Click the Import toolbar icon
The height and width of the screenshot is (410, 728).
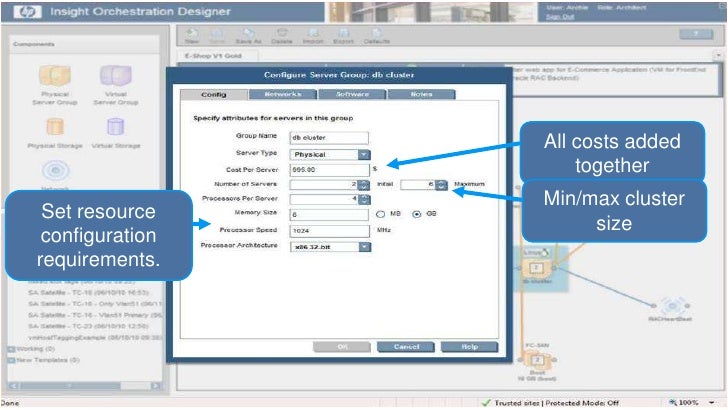[312, 33]
